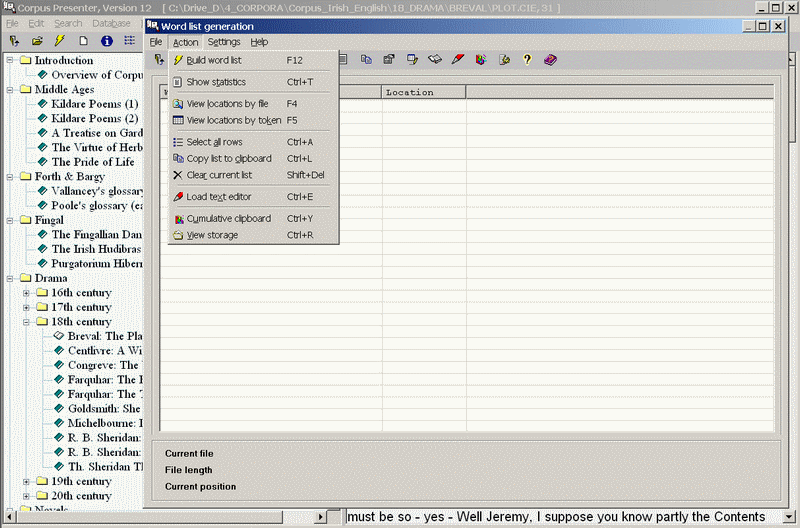Select Show statistics menu entry
This screenshot has height=528, width=800.
click(x=215, y=82)
